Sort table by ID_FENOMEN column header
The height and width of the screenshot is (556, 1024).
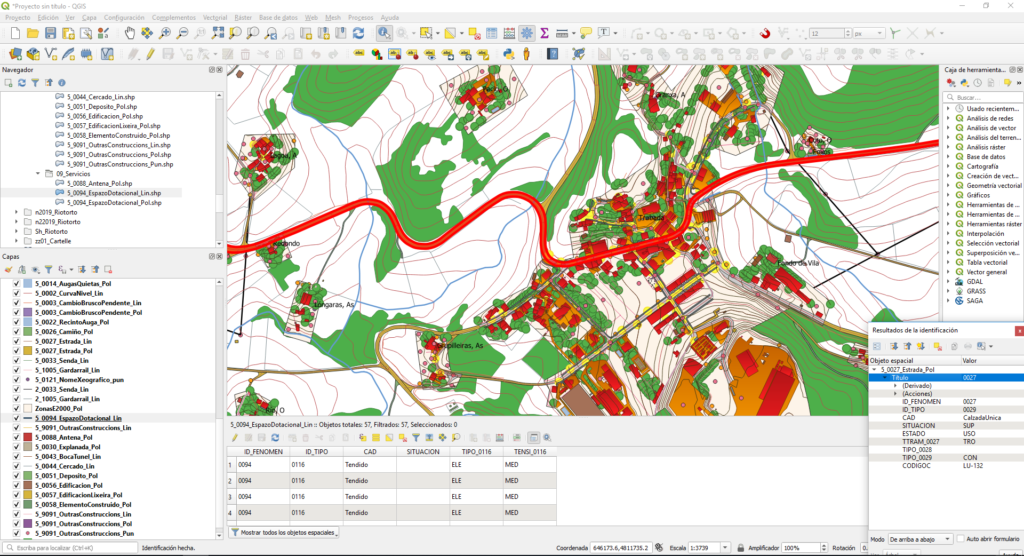(263, 451)
